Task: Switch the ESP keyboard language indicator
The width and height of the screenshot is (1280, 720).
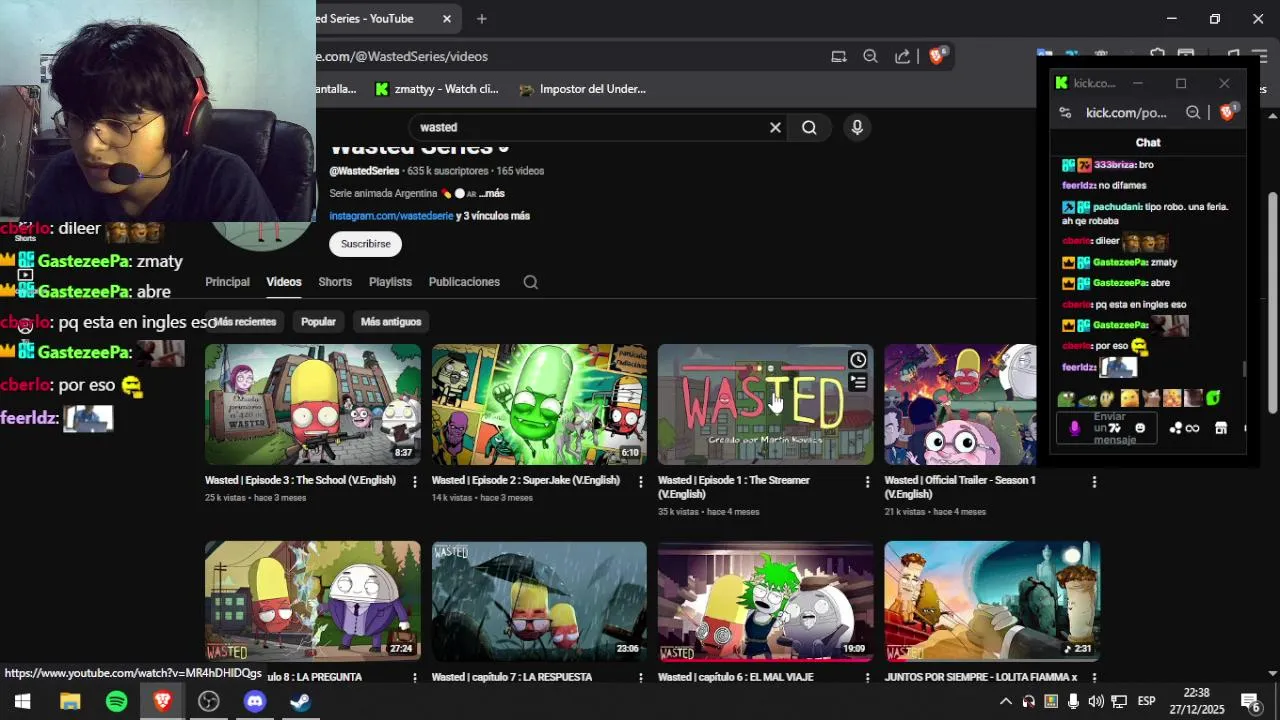Action: (1146, 701)
